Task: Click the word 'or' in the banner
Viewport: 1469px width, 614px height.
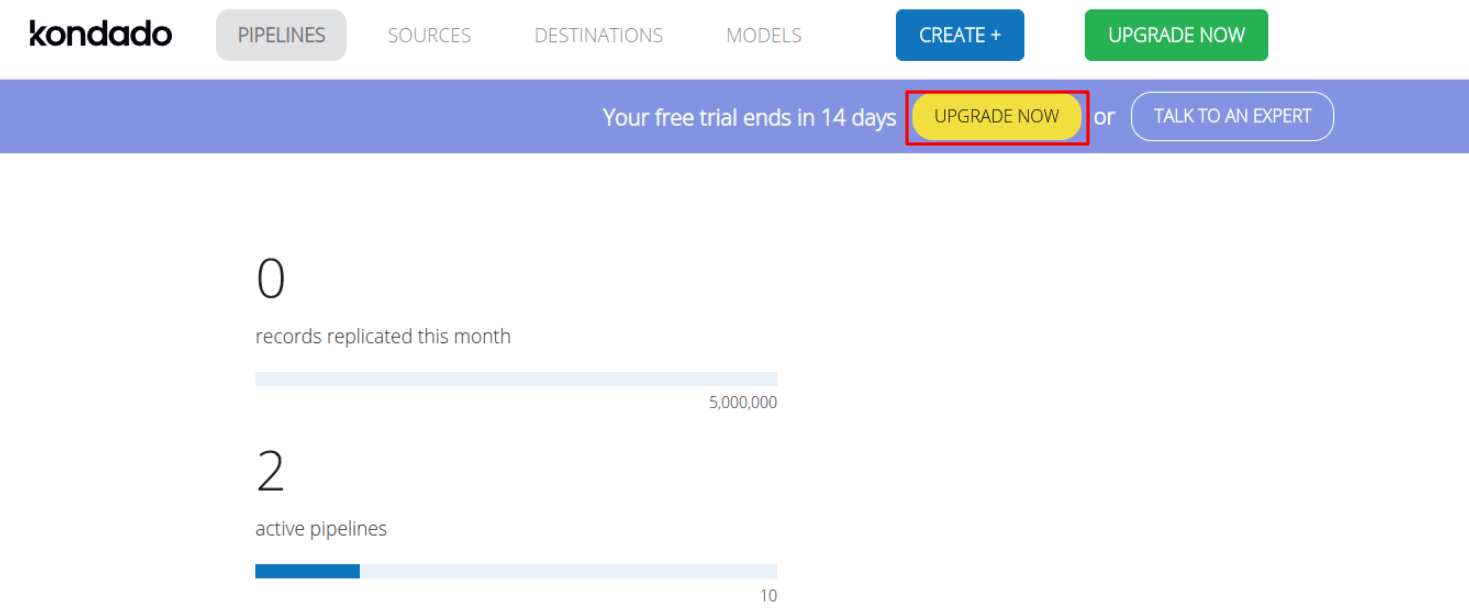Action: click(x=1104, y=117)
